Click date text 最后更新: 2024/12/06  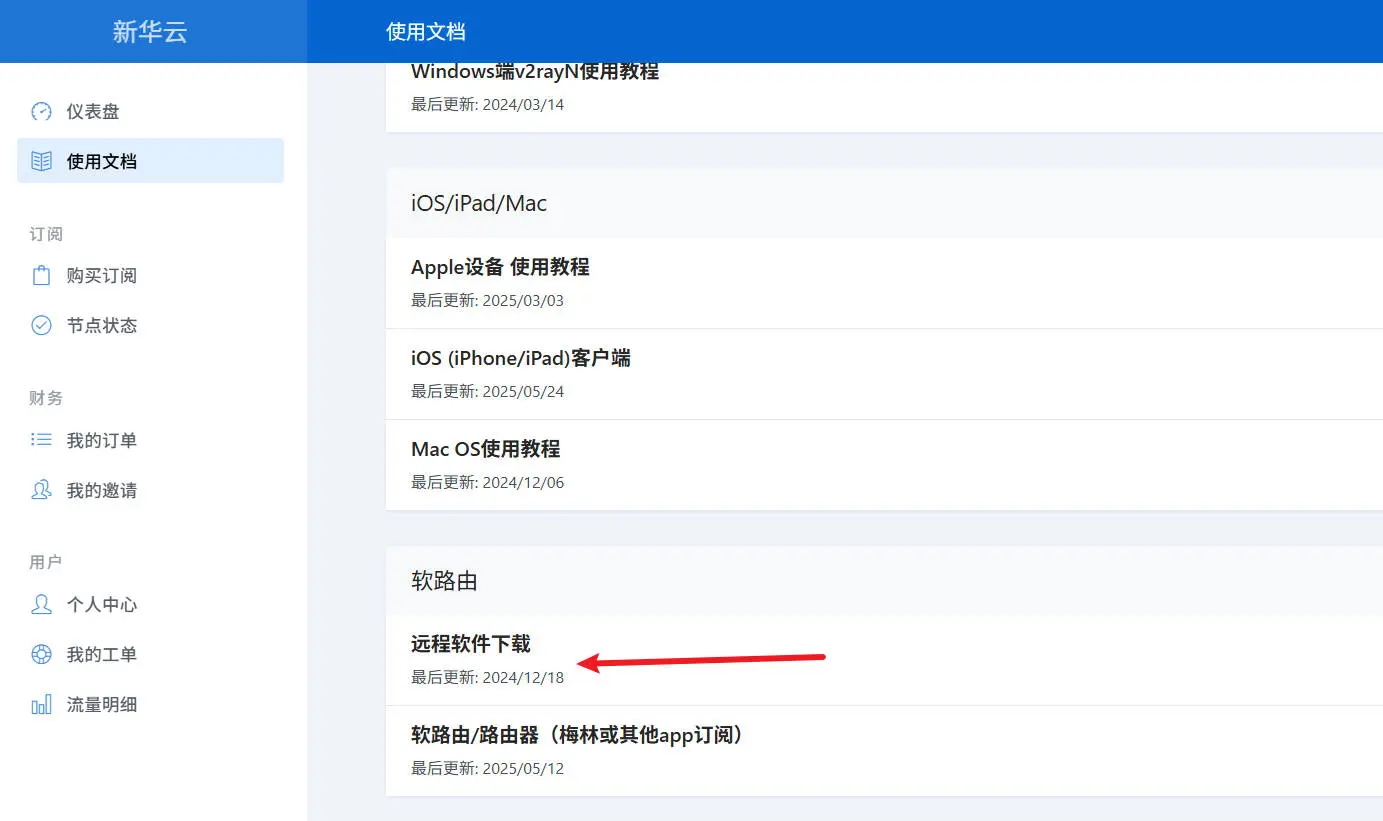[488, 482]
